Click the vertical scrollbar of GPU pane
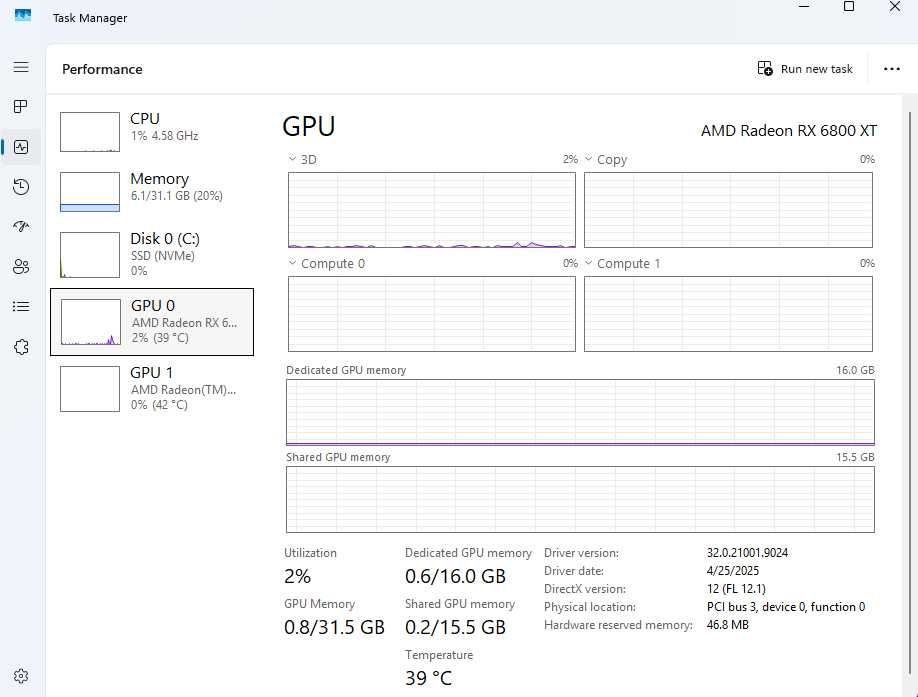Image resolution: width=918 pixels, height=697 pixels. 910,392
